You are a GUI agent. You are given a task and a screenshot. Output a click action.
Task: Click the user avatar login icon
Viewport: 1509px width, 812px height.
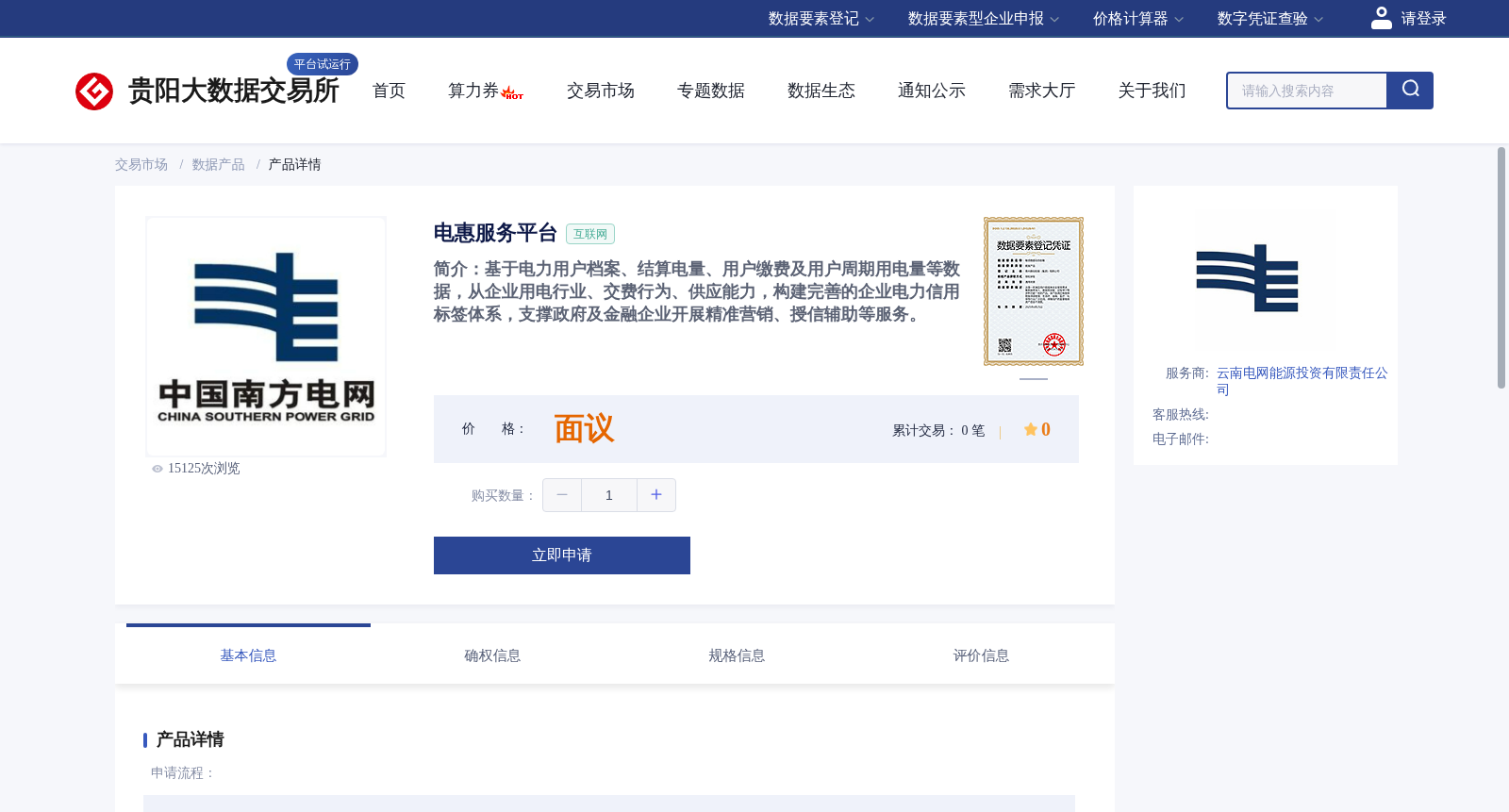click(1382, 18)
